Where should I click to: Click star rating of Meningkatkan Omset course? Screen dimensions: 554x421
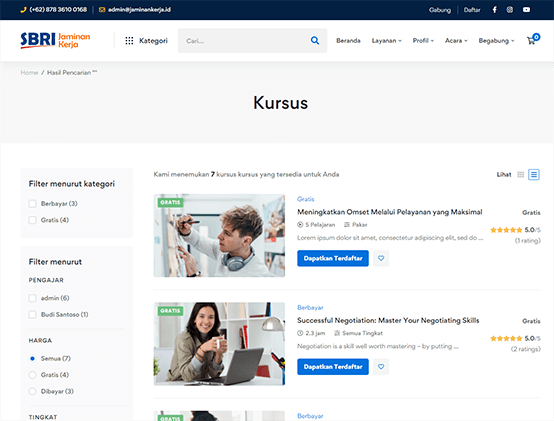pos(506,230)
